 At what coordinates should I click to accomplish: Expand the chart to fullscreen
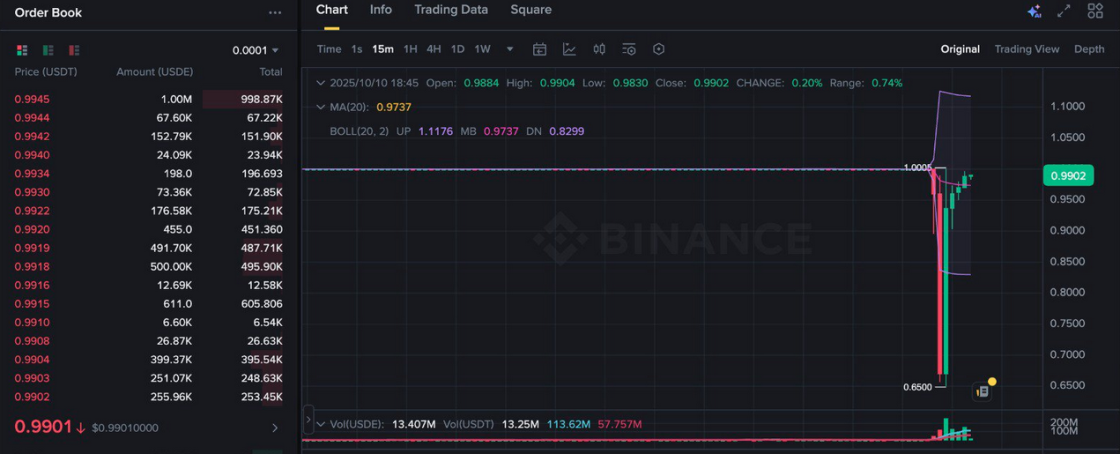pyautogui.click(x=1064, y=11)
